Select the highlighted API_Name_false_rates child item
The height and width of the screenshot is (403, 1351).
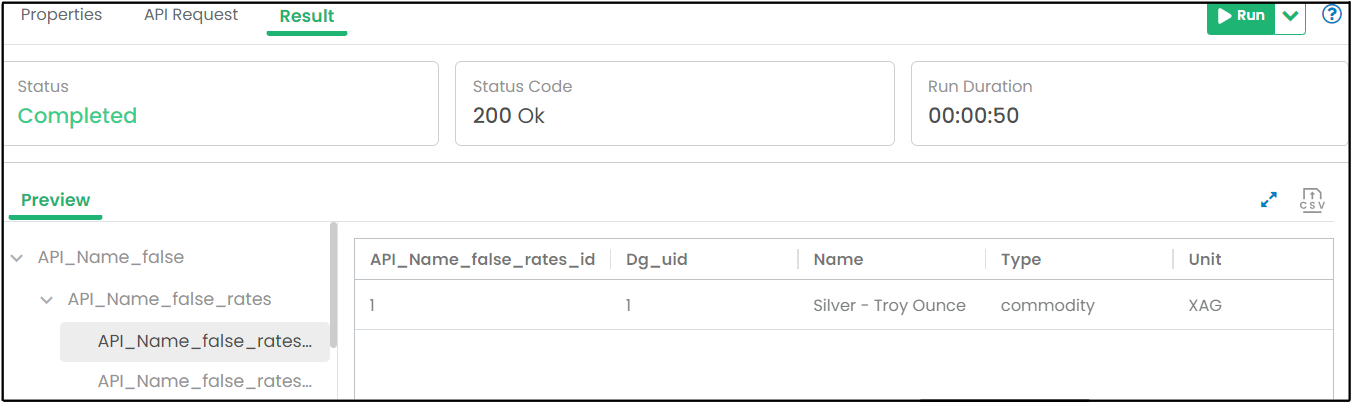point(204,342)
